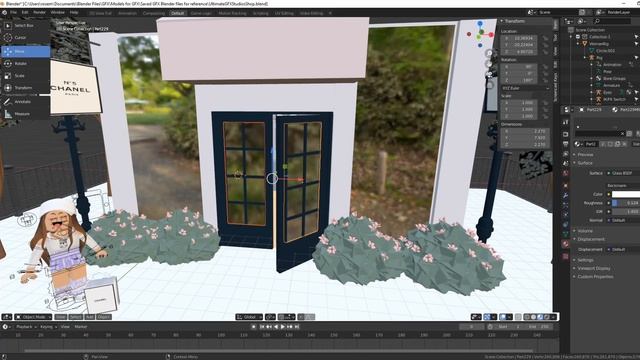Open the viewport Add menu
The height and width of the screenshot is (360, 640).
tap(89, 317)
